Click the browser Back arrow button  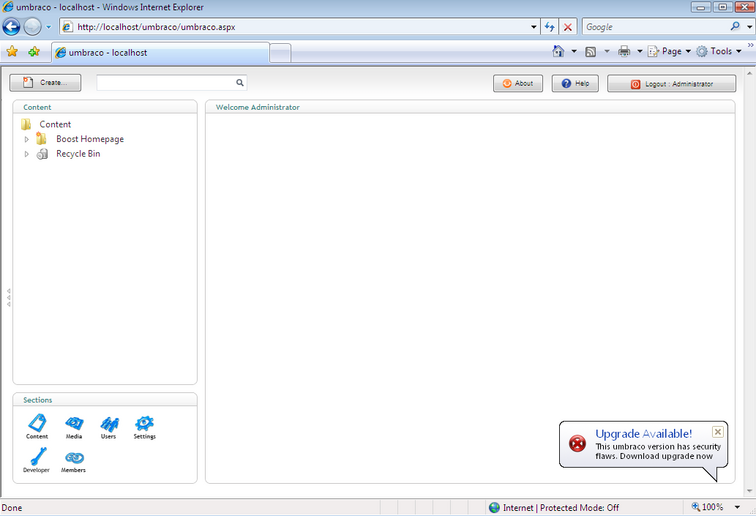pyautogui.click(x=12, y=27)
